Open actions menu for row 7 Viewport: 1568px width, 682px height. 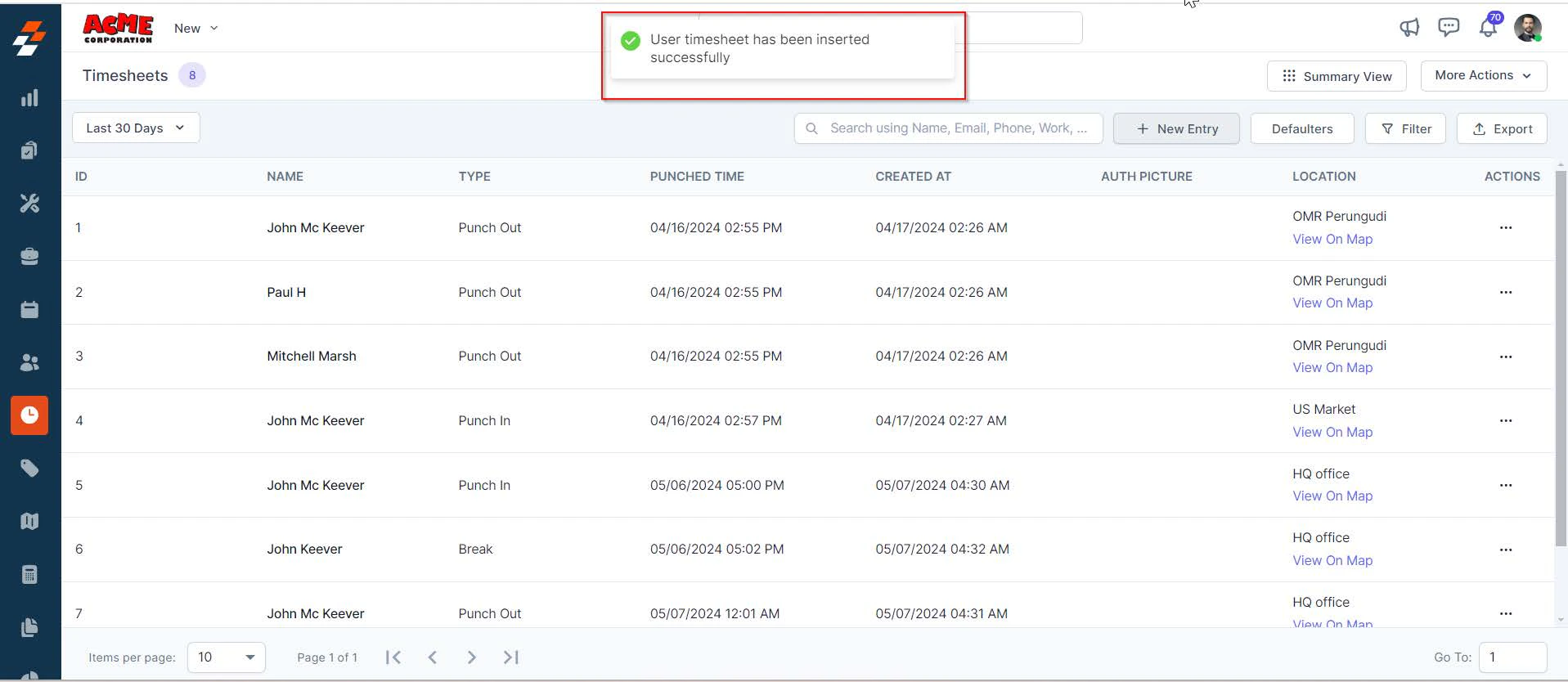pos(1506,613)
